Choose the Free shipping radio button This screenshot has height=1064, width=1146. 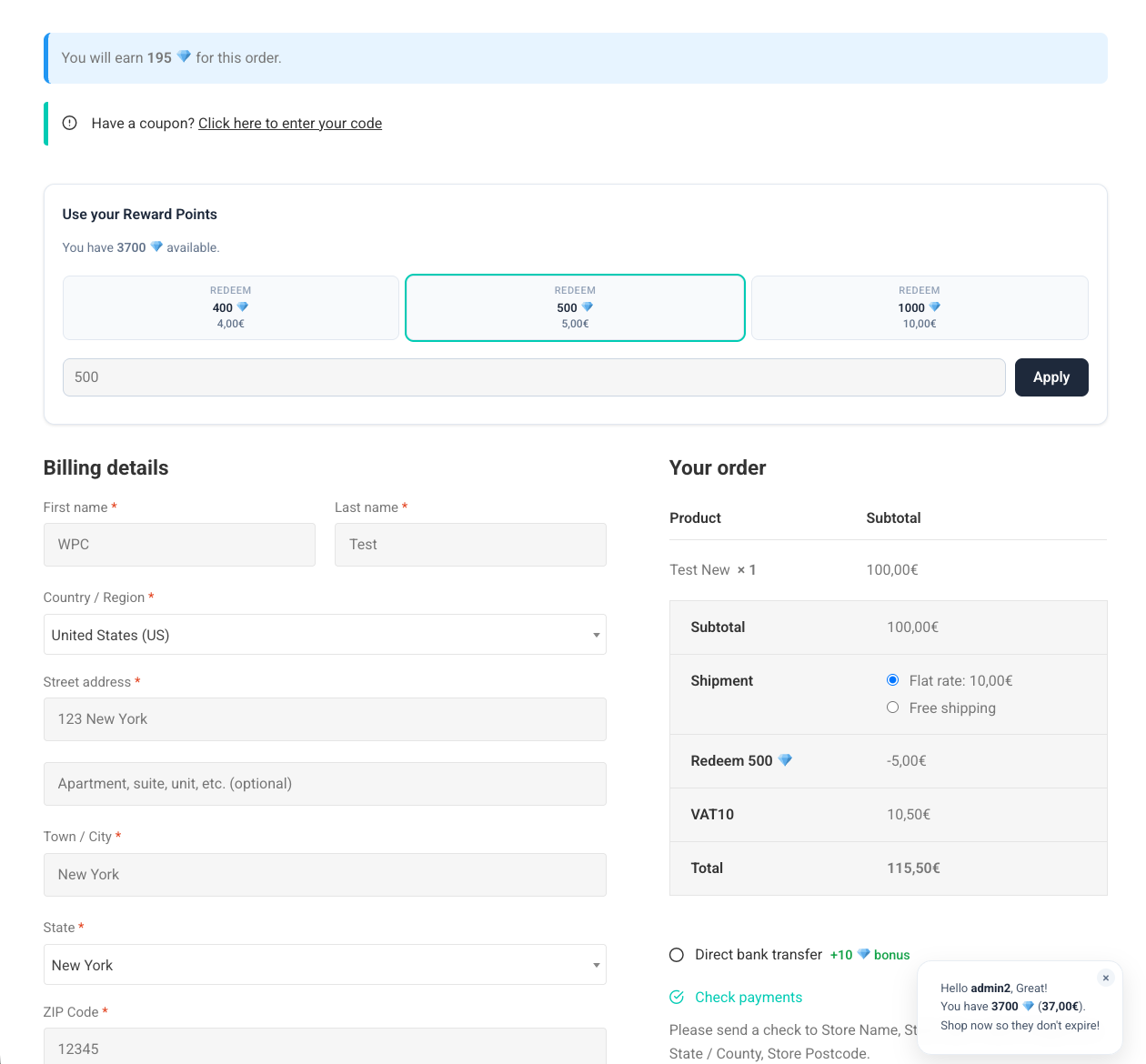click(893, 708)
